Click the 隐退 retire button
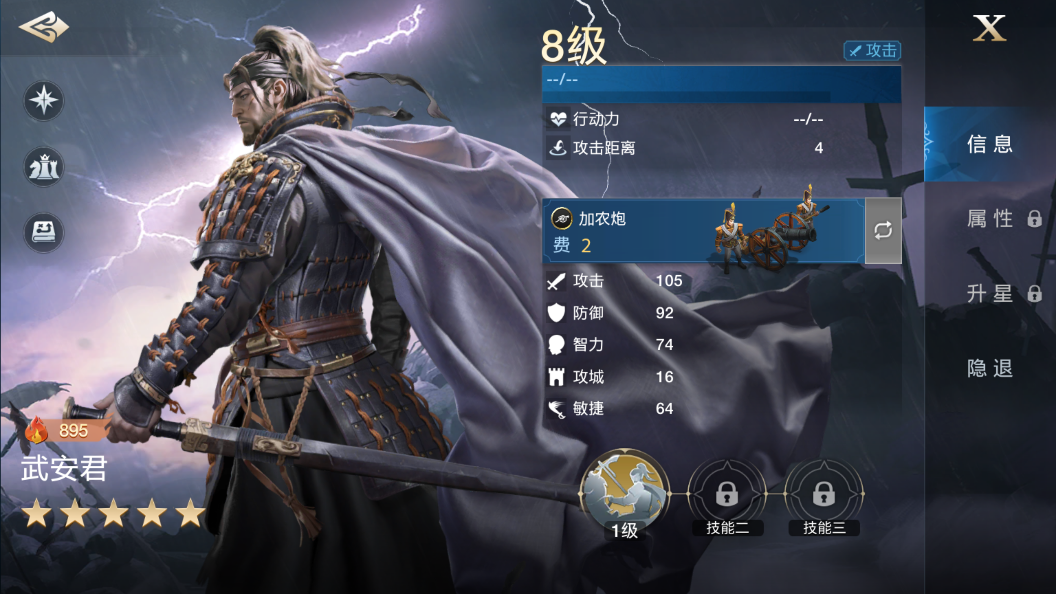The image size is (1056, 594). tap(989, 368)
